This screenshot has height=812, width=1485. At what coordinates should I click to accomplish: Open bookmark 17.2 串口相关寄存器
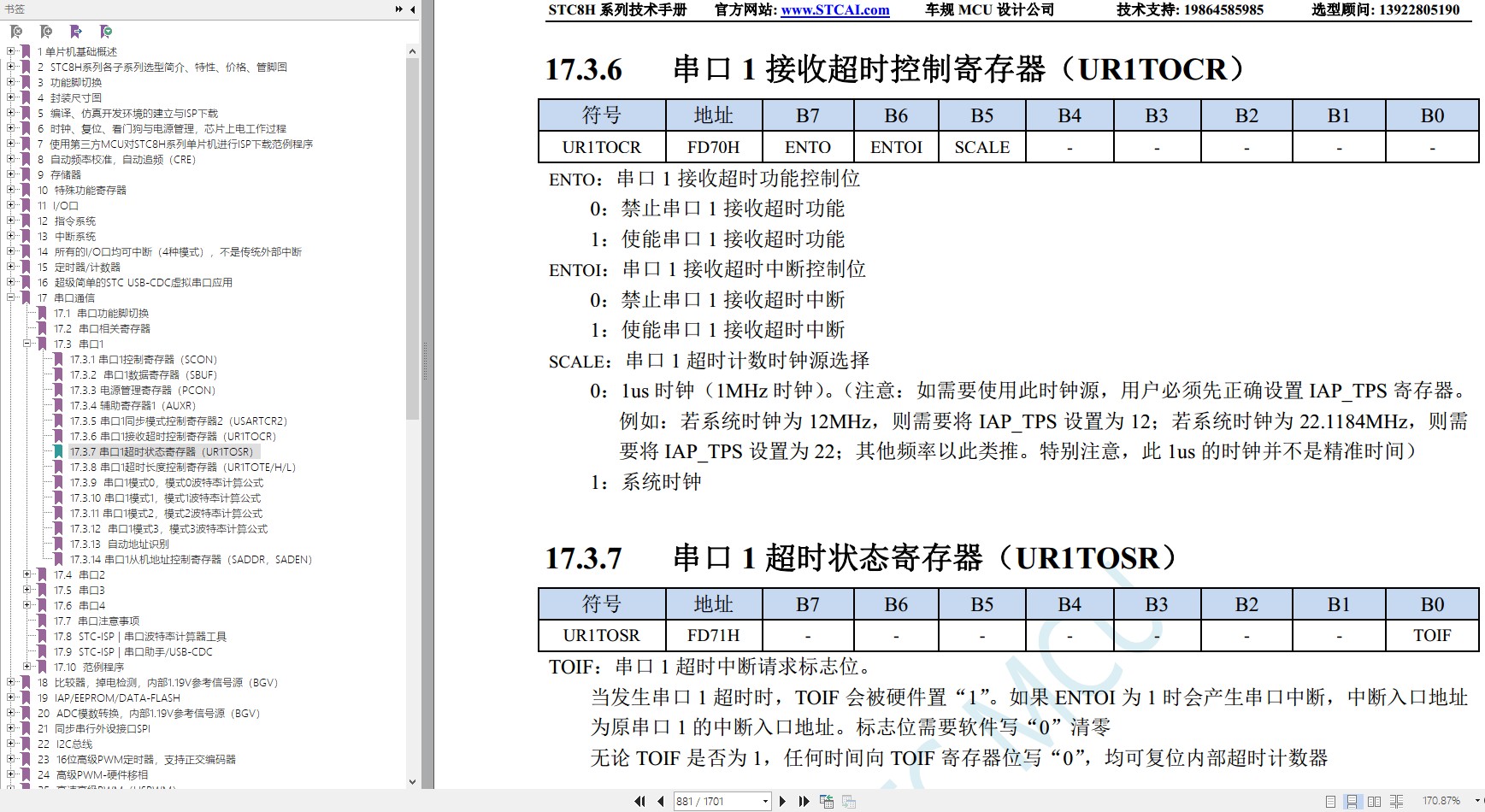[102, 329]
